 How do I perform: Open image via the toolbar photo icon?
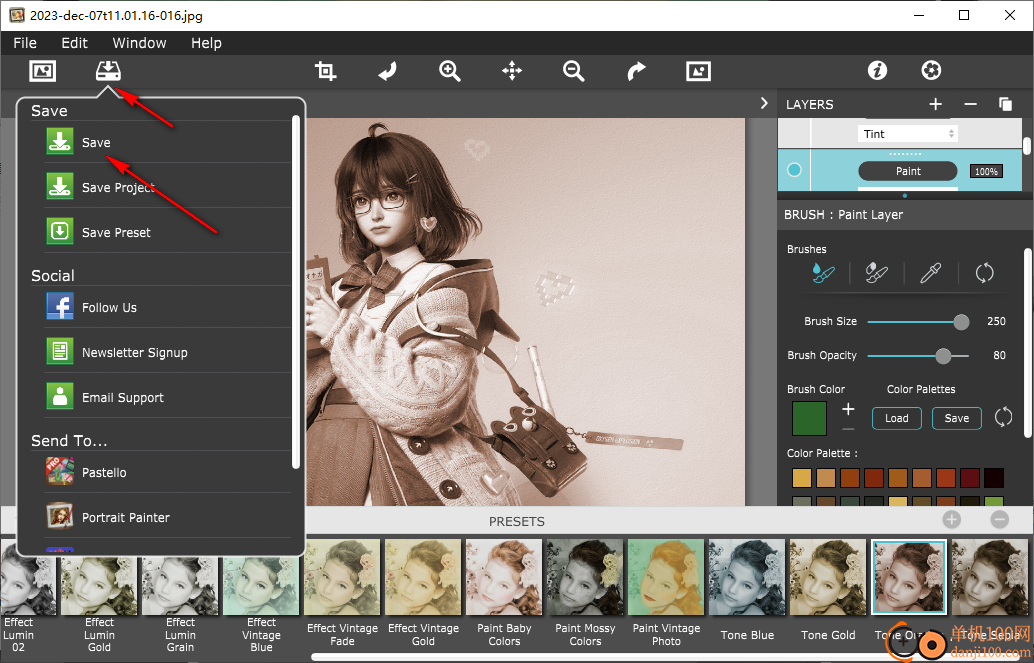[x=43, y=71]
